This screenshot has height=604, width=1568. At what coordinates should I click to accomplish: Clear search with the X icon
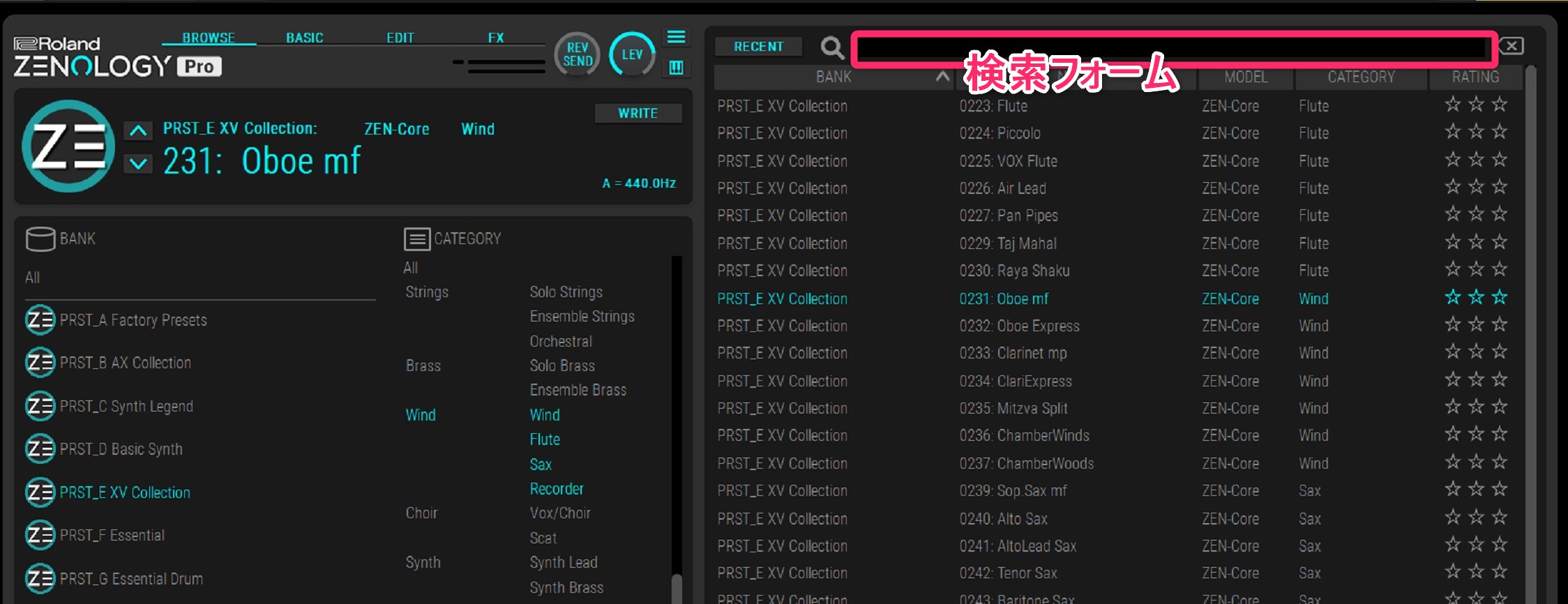1511,46
